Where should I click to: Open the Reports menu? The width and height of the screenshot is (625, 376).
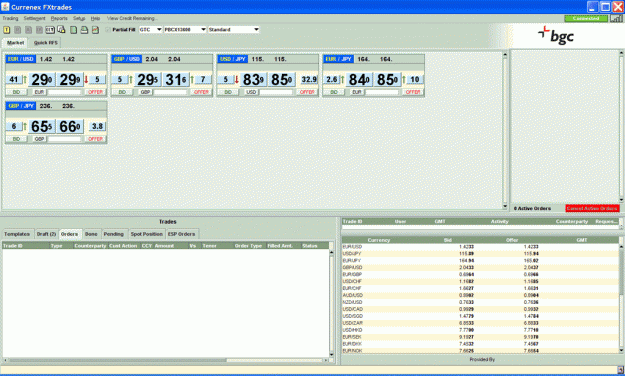tap(59, 18)
